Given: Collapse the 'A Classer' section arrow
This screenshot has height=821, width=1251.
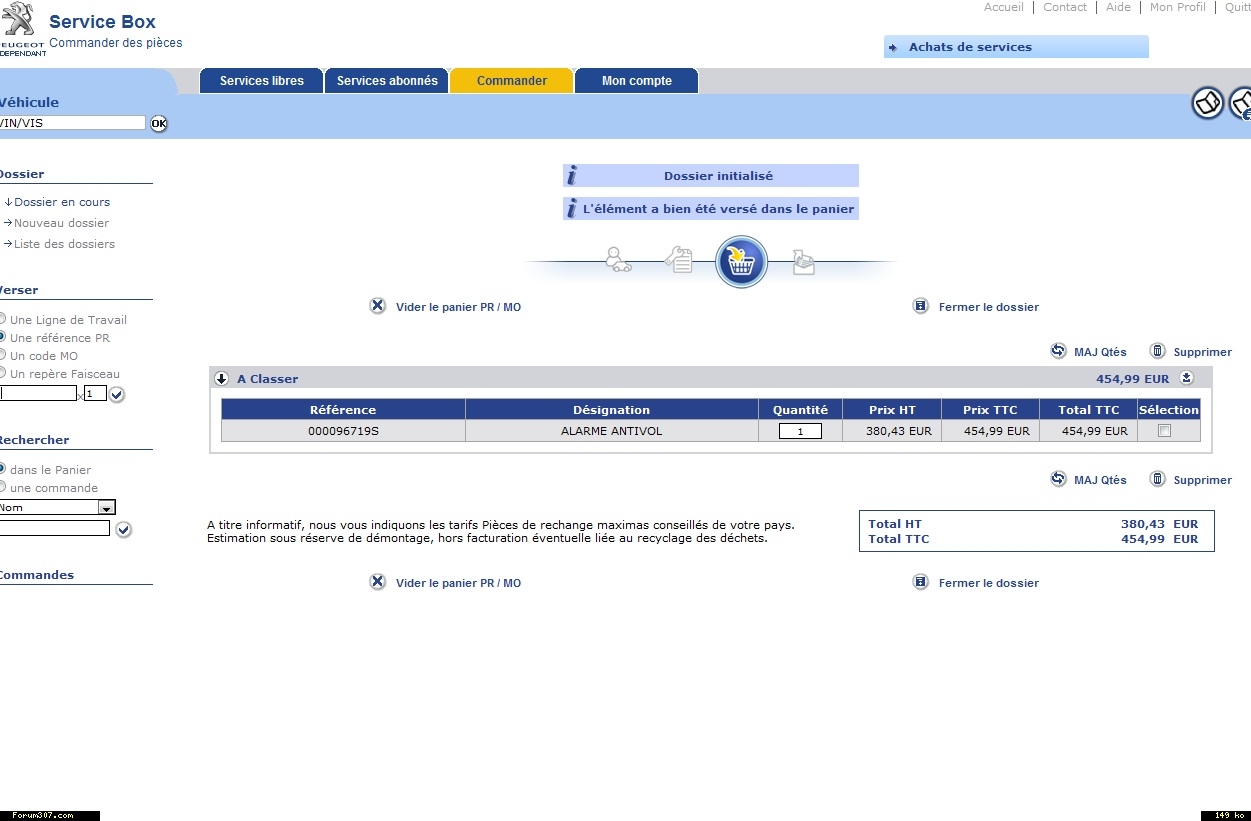Looking at the screenshot, I should [x=222, y=379].
